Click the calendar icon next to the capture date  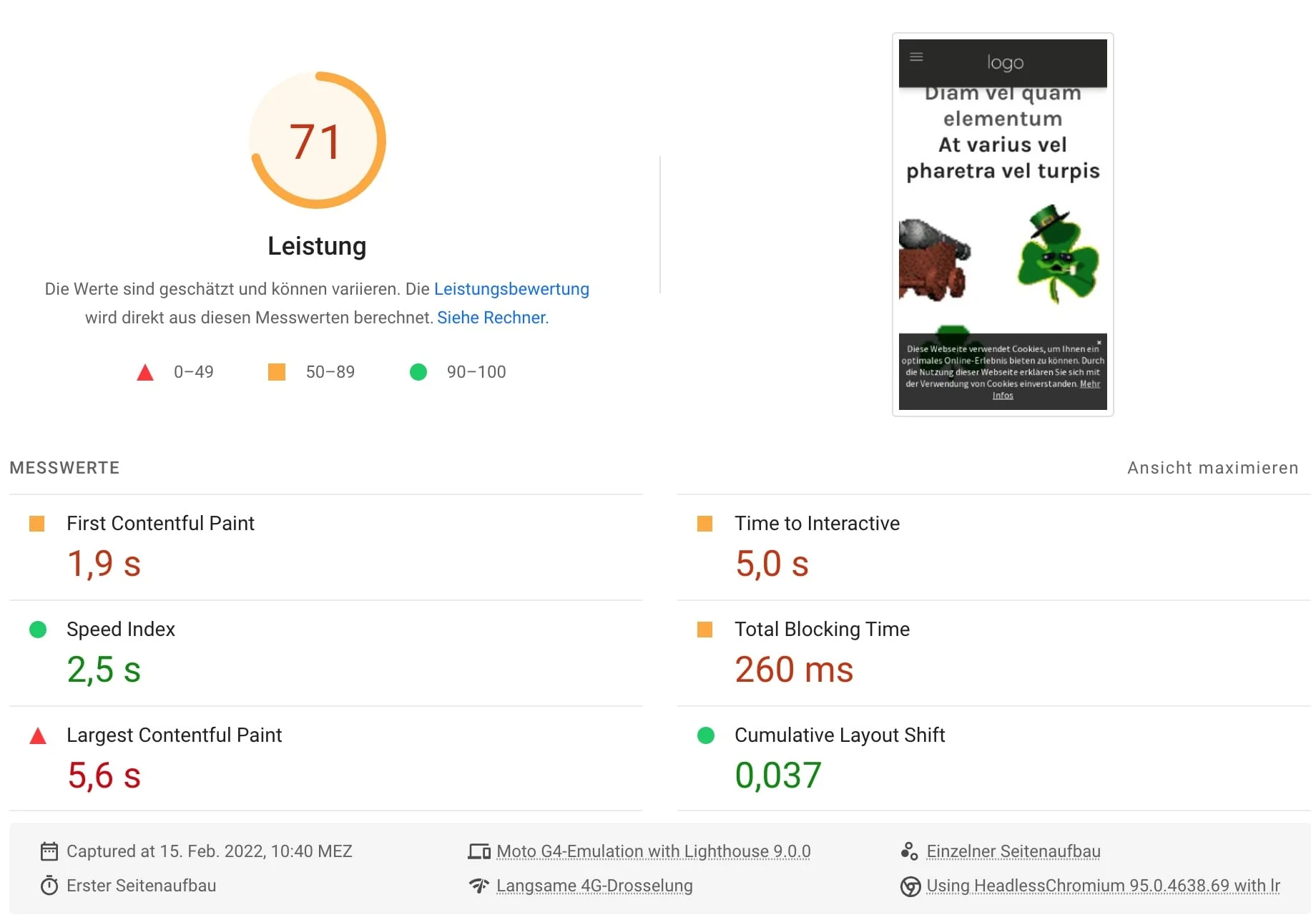[x=48, y=851]
